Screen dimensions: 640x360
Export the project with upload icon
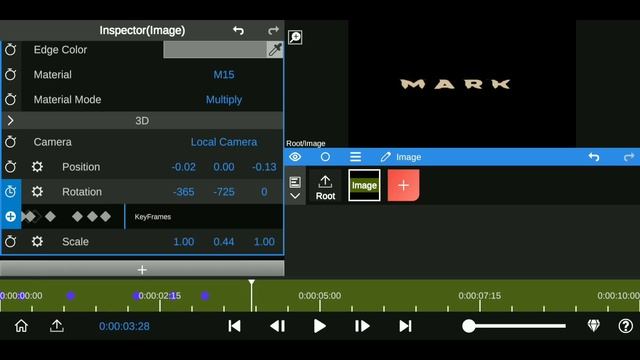tap(57, 326)
